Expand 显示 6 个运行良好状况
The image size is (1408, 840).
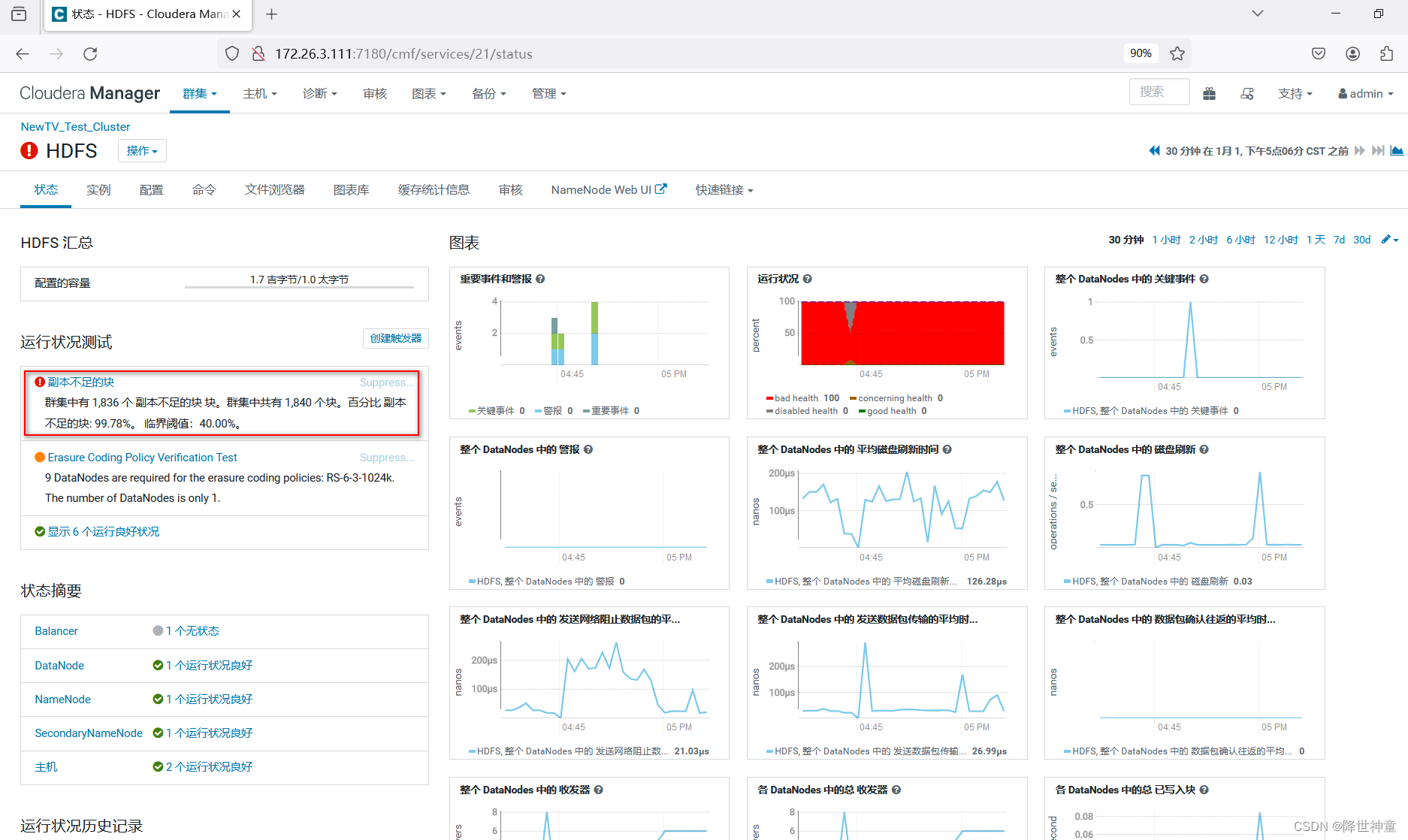click(x=104, y=531)
